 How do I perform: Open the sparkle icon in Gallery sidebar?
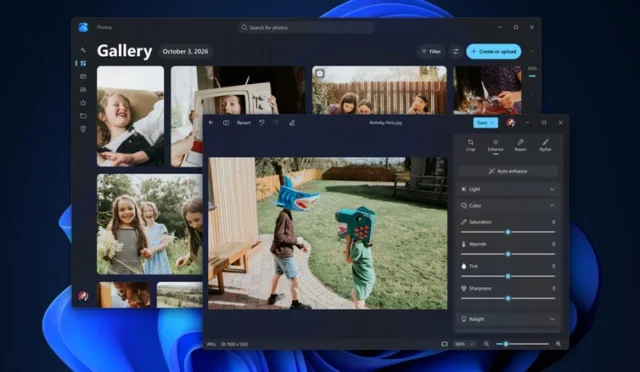83,50
